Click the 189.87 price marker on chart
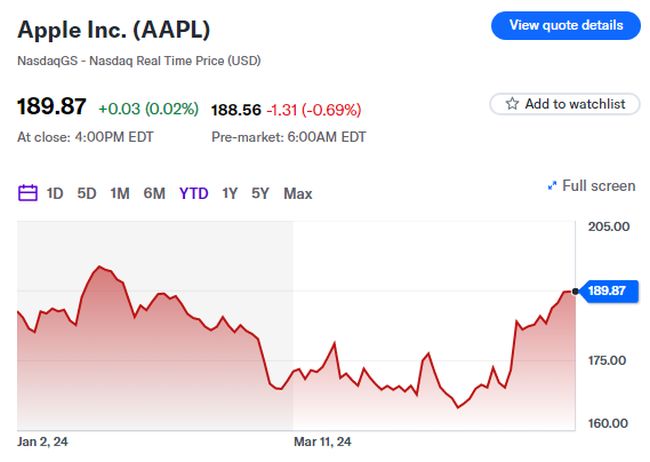Viewport: 650px width, 462px height. pos(606,291)
